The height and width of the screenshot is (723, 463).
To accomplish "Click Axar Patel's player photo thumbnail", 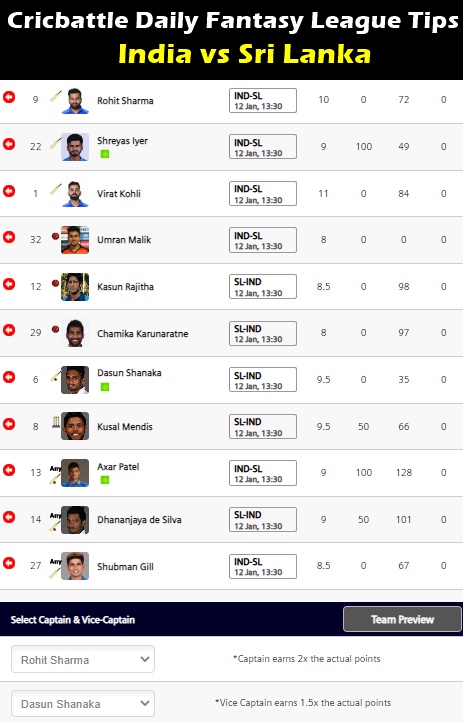I will click(75, 473).
